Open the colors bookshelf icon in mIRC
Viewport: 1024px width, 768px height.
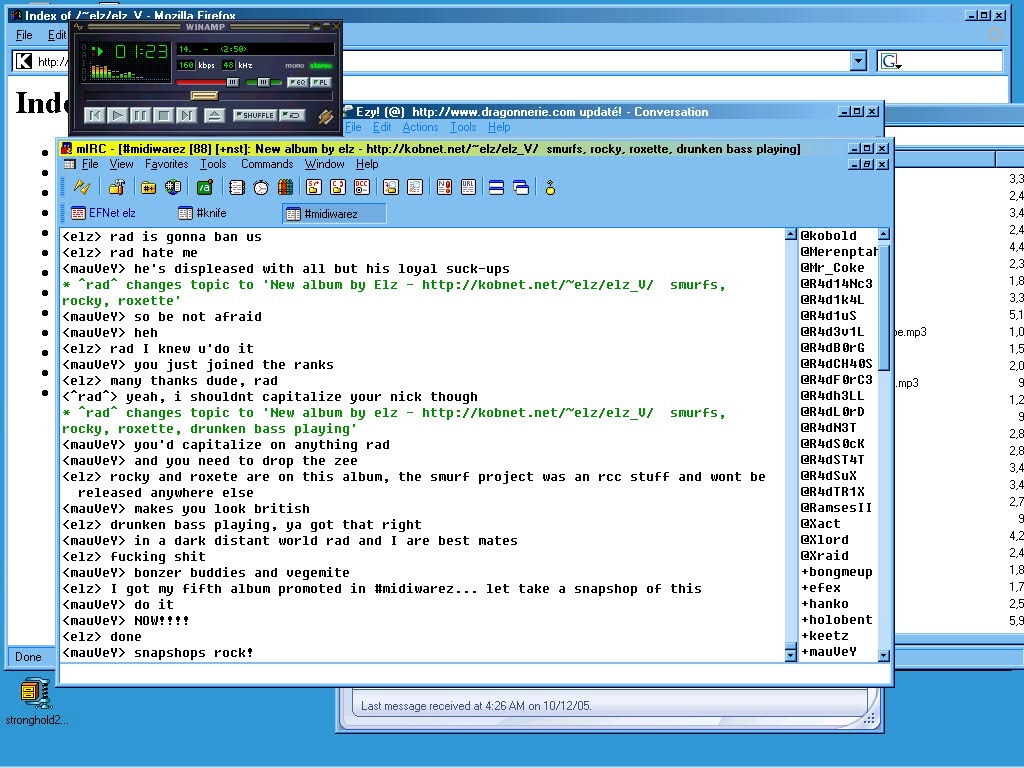click(x=285, y=188)
